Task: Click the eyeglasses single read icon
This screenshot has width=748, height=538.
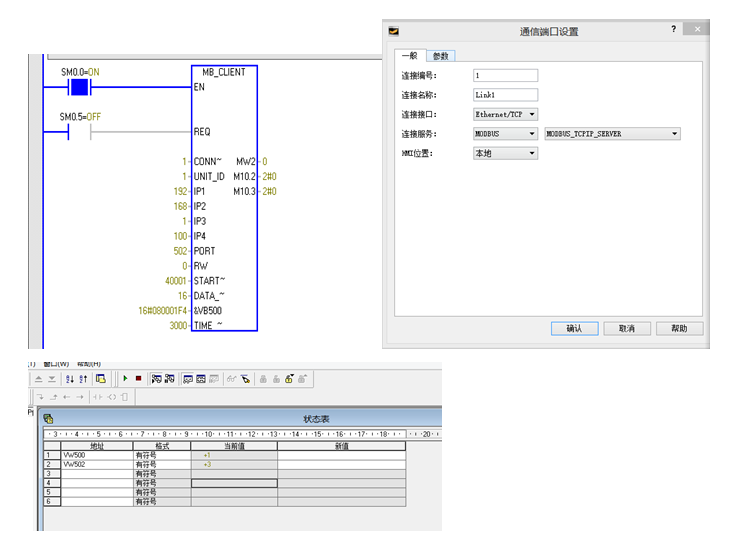Action: click(x=231, y=379)
